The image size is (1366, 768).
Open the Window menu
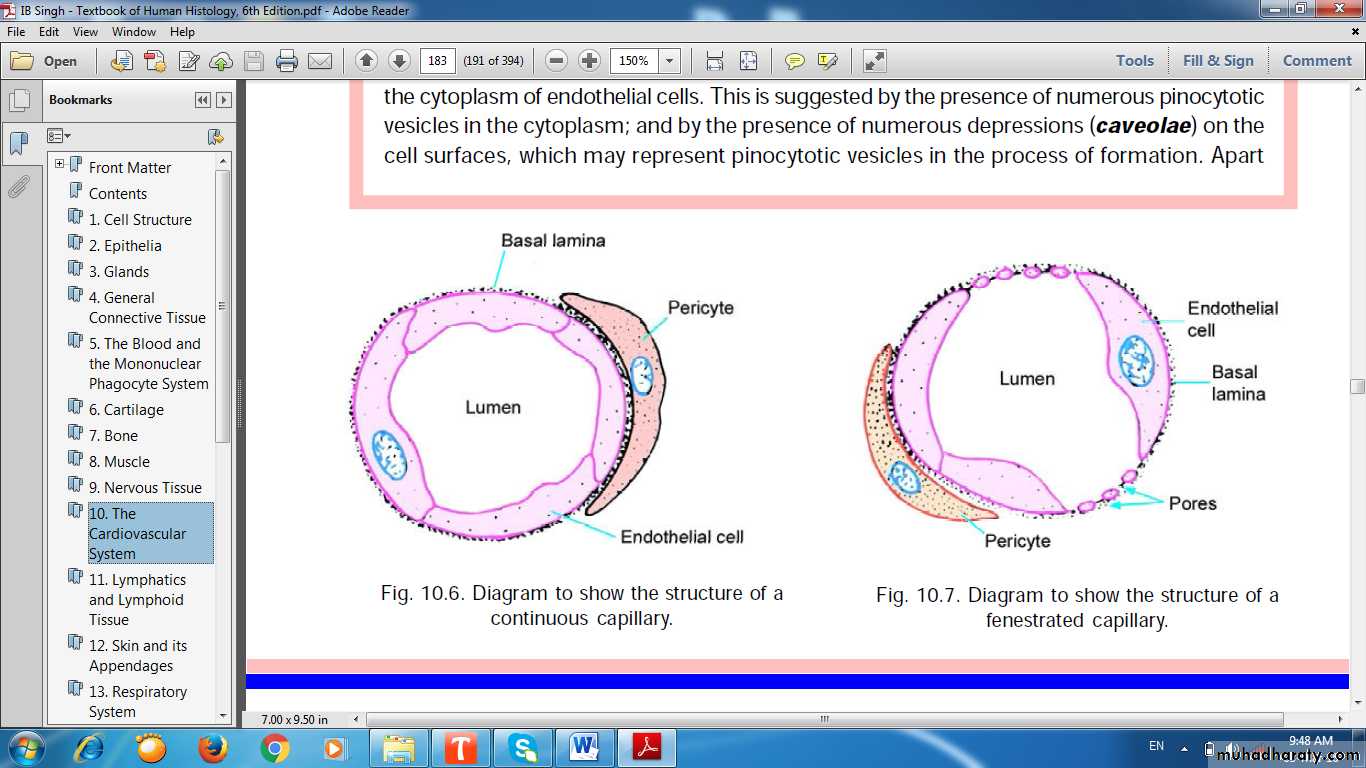pyautogui.click(x=133, y=32)
